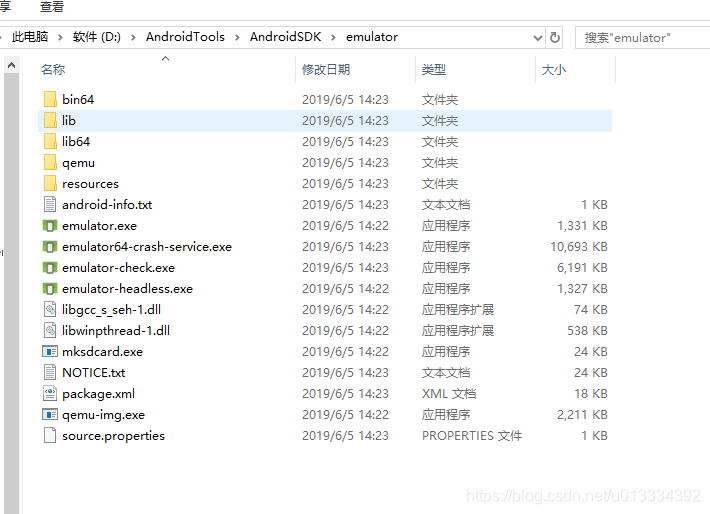Click the XML 文档 type cell
The image size is (710, 514).
pyautogui.click(x=449, y=394)
